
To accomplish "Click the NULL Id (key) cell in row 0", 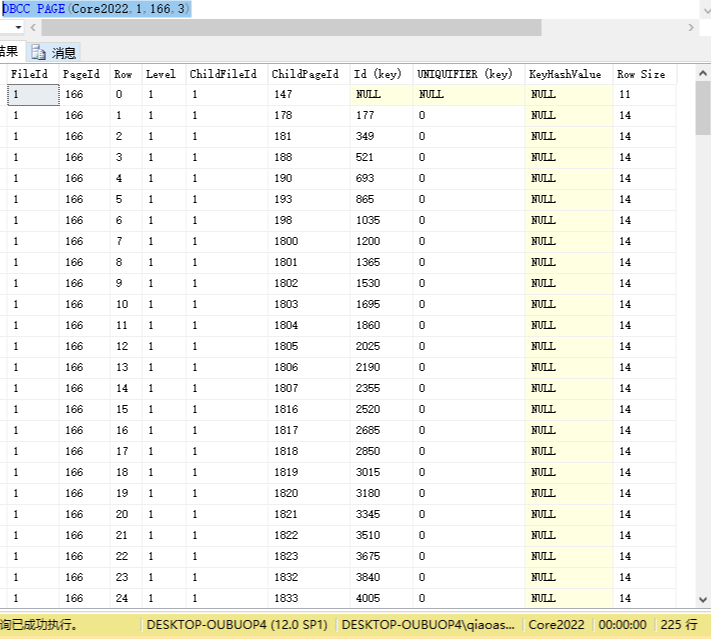I will click(382, 94).
